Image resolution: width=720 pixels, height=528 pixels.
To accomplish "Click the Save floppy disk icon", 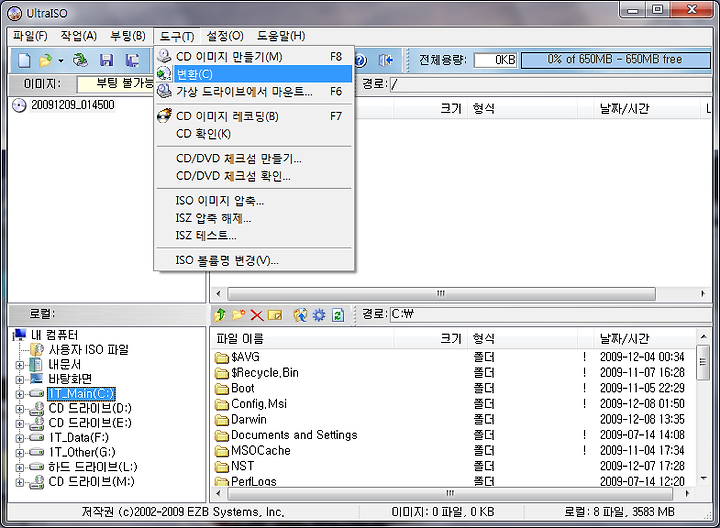I will pos(107,60).
